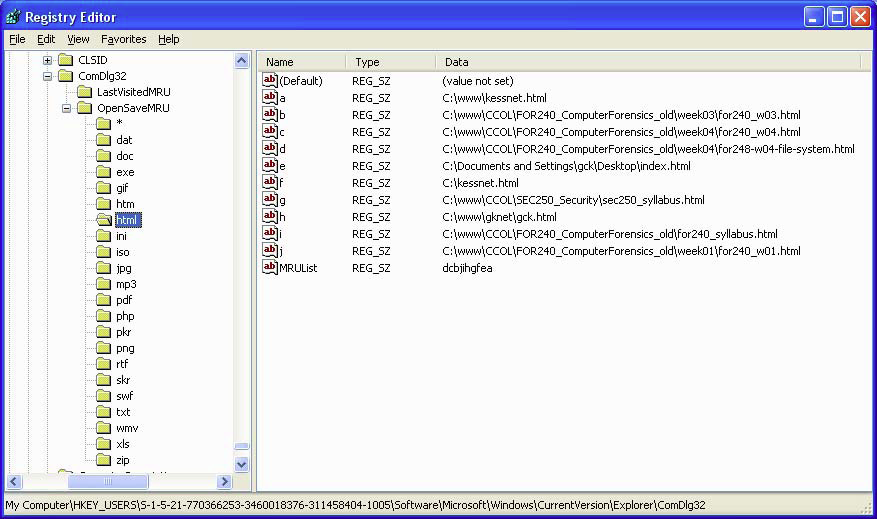This screenshot has height=519, width=877.
Task: Open the View menu
Action: click(78, 39)
